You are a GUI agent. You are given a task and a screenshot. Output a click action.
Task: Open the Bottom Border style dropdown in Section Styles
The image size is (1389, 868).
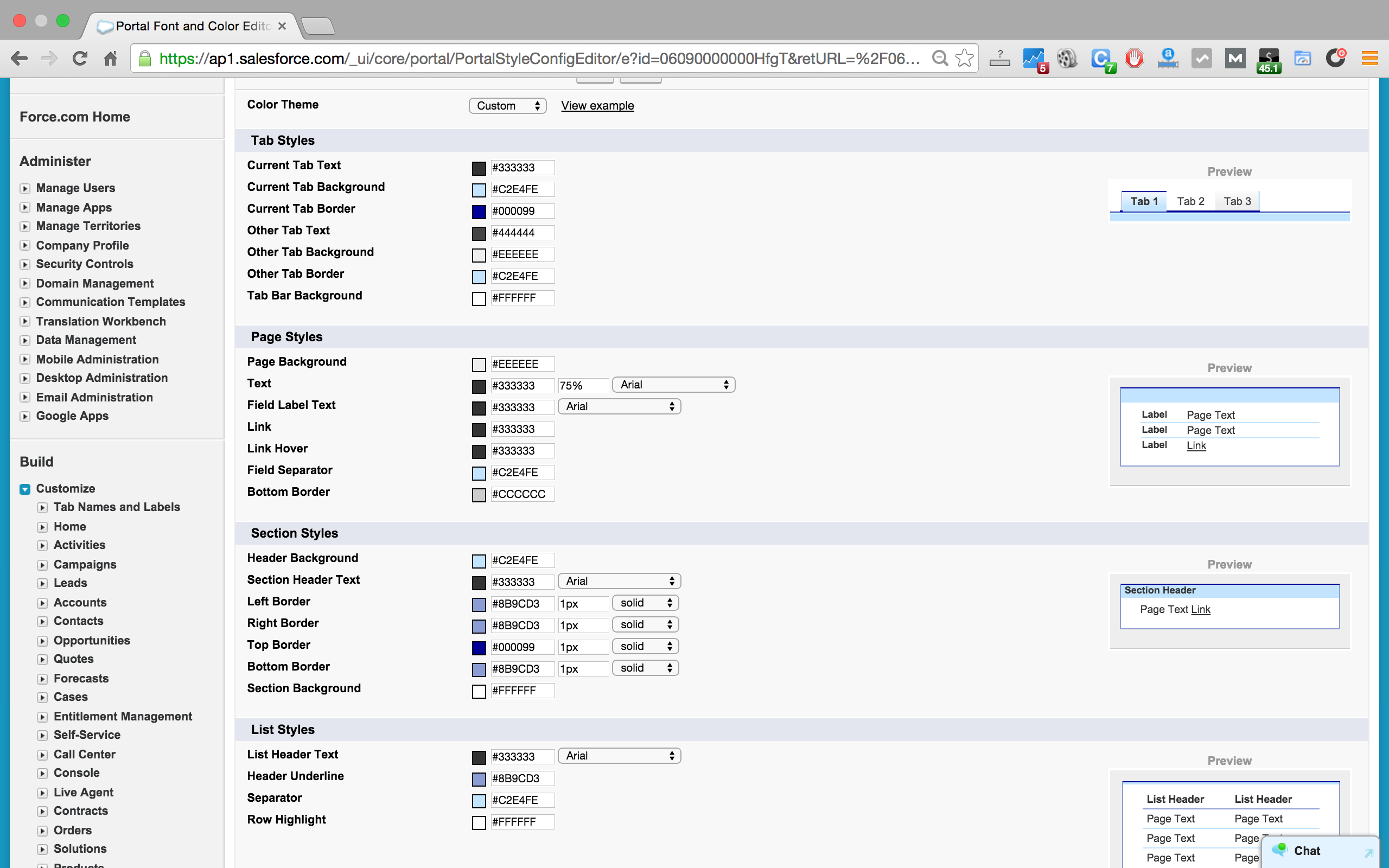[x=646, y=668]
